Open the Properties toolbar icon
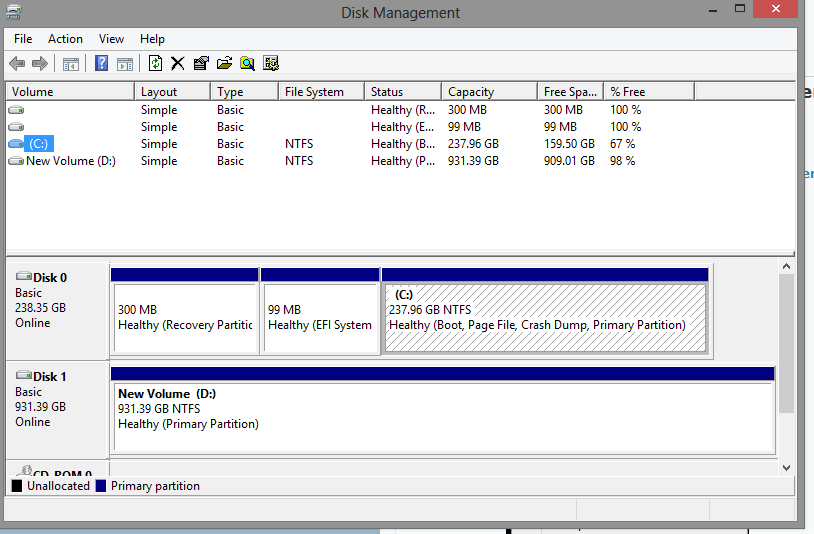The height and width of the screenshot is (534, 814). 201,63
